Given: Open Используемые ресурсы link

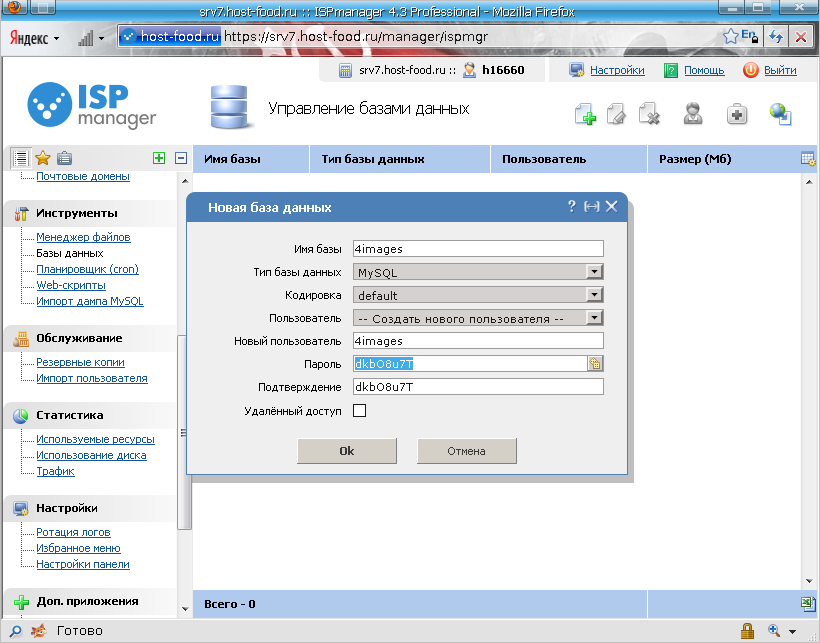Looking at the screenshot, I should [95, 439].
